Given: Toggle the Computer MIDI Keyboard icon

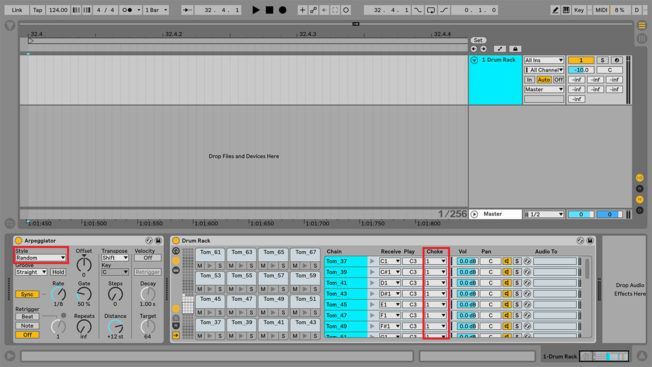Looking at the screenshot, I should coord(566,10).
